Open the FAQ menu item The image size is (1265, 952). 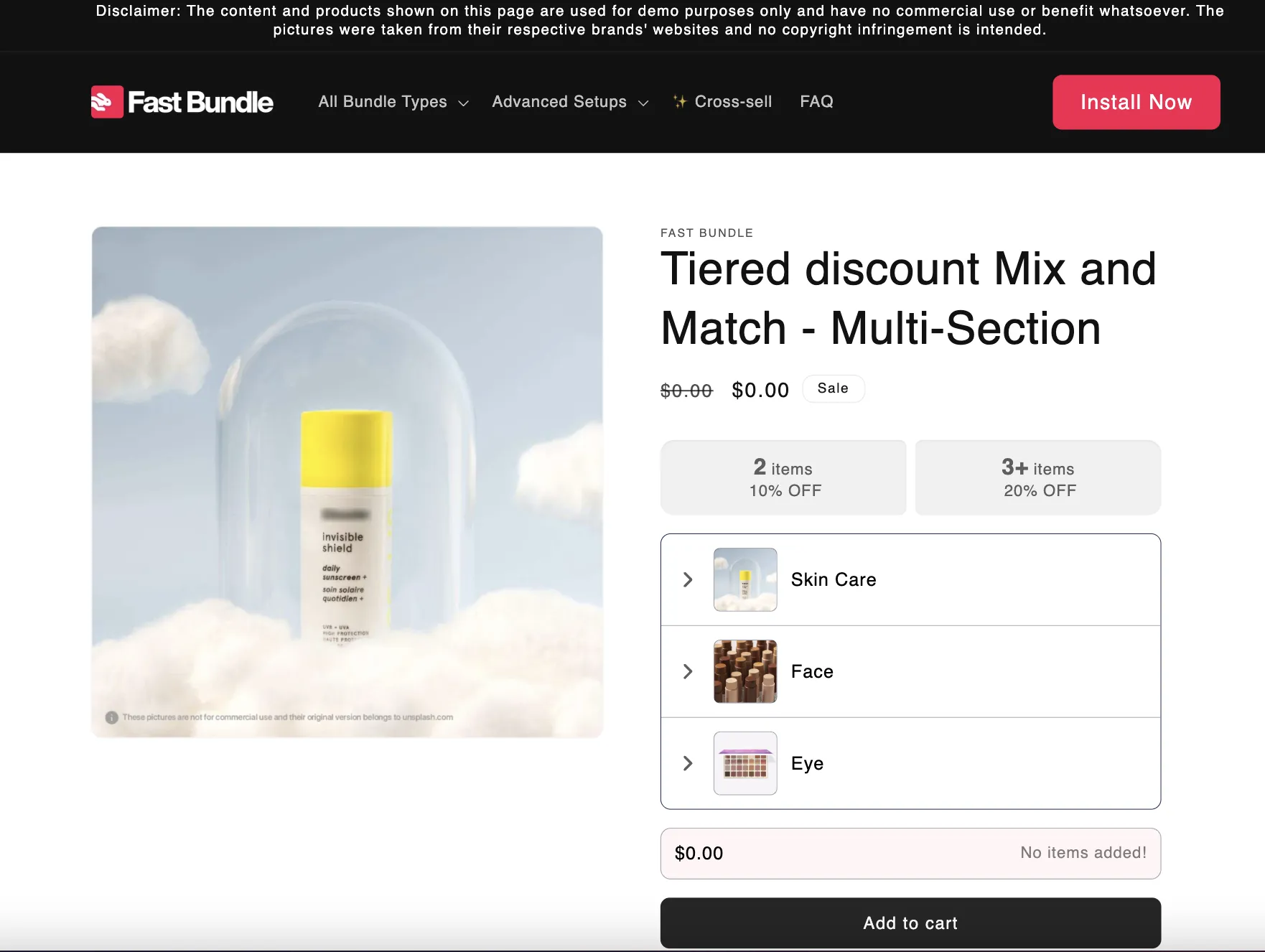816,101
